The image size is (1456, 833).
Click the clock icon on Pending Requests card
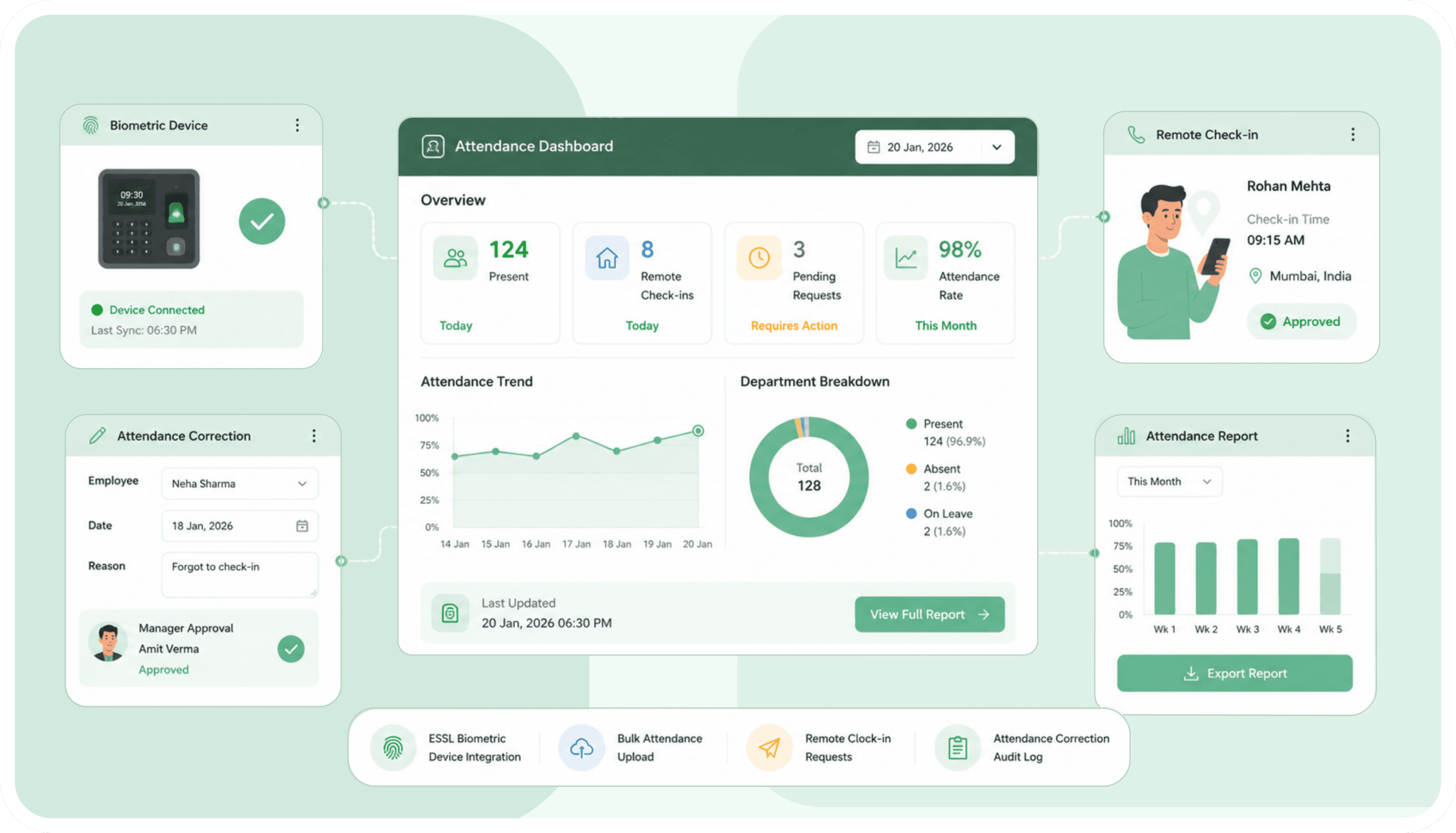(759, 258)
